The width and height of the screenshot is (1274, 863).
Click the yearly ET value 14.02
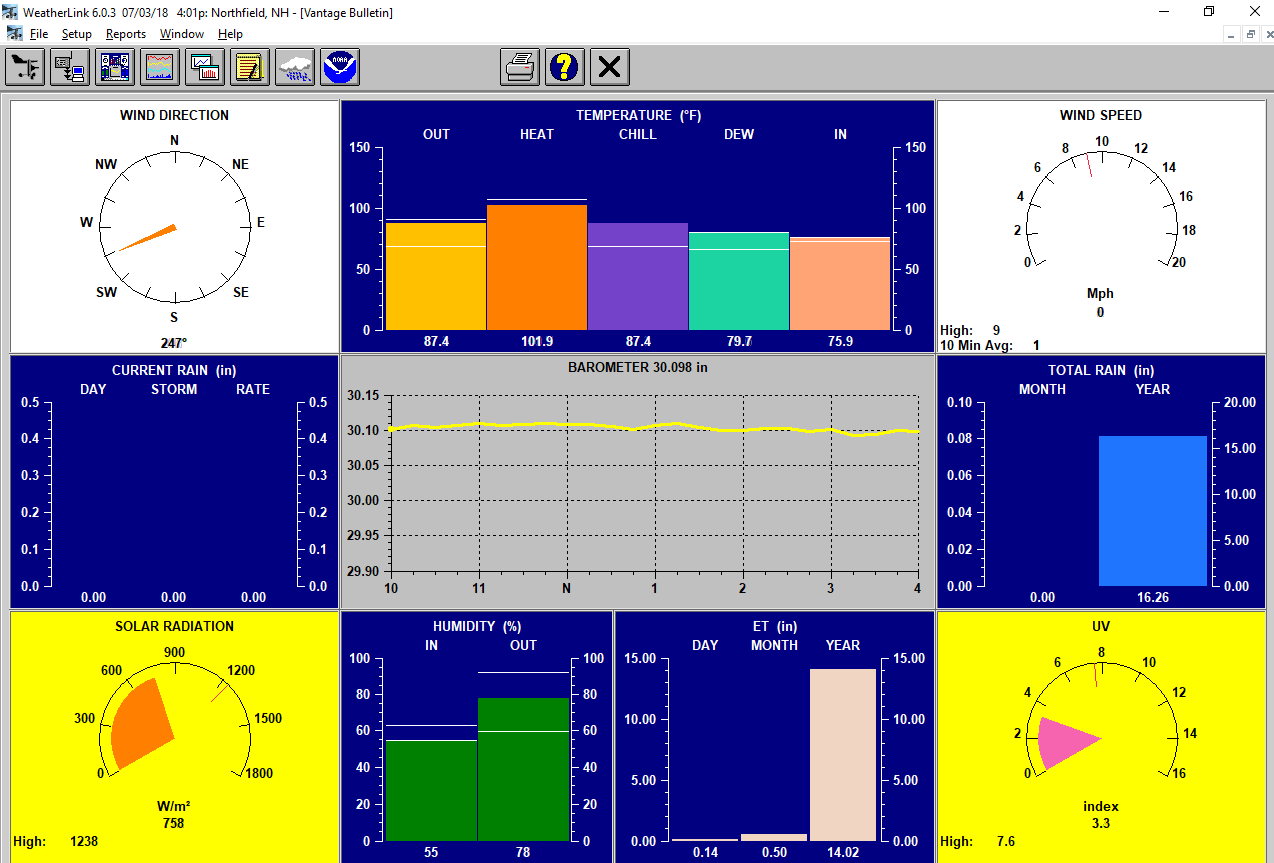pos(843,852)
